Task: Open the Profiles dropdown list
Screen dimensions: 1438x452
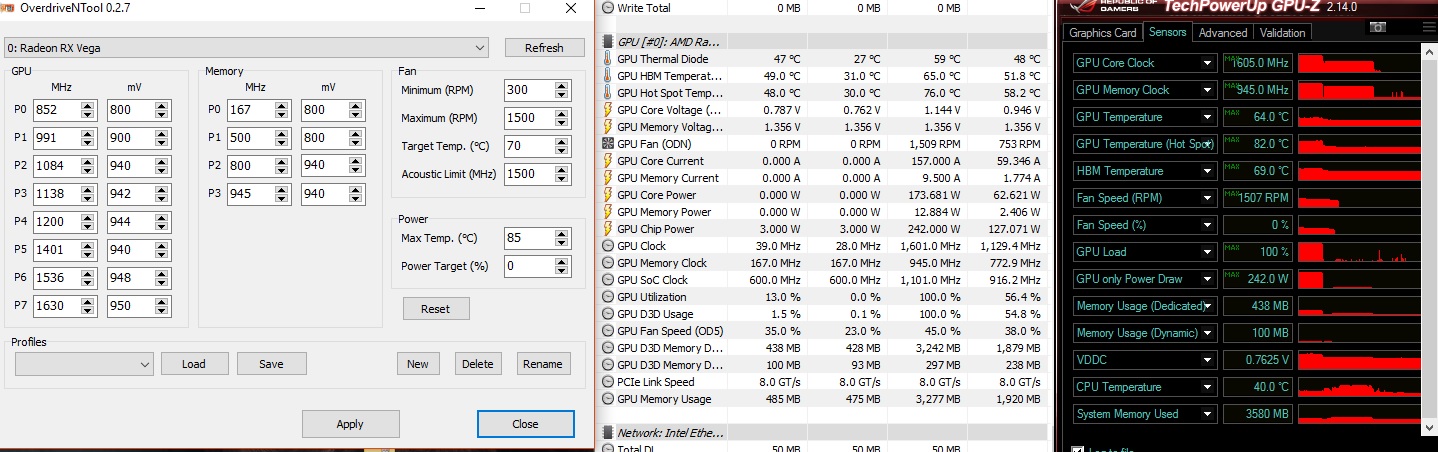Action: tap(84, 364)
